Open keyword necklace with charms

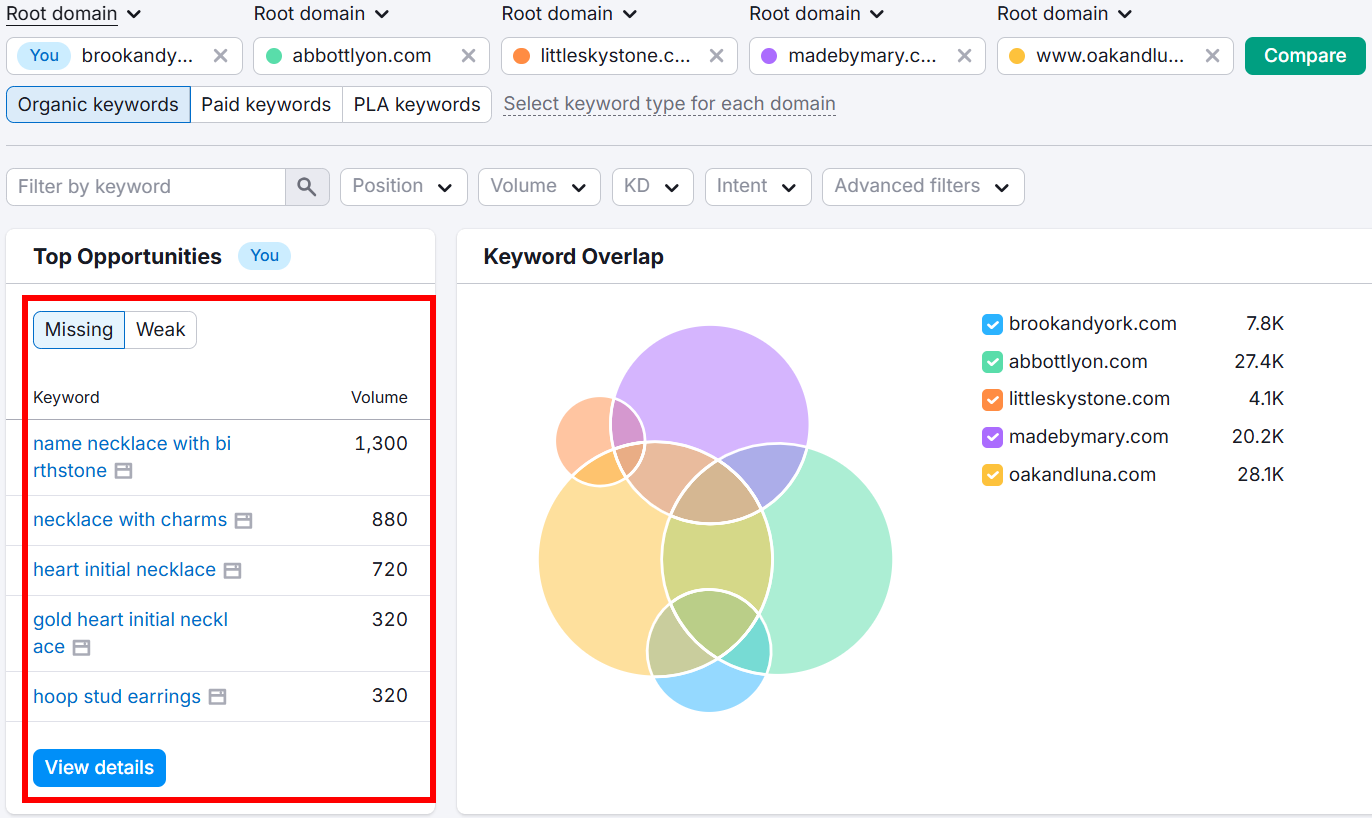(130, 520)
